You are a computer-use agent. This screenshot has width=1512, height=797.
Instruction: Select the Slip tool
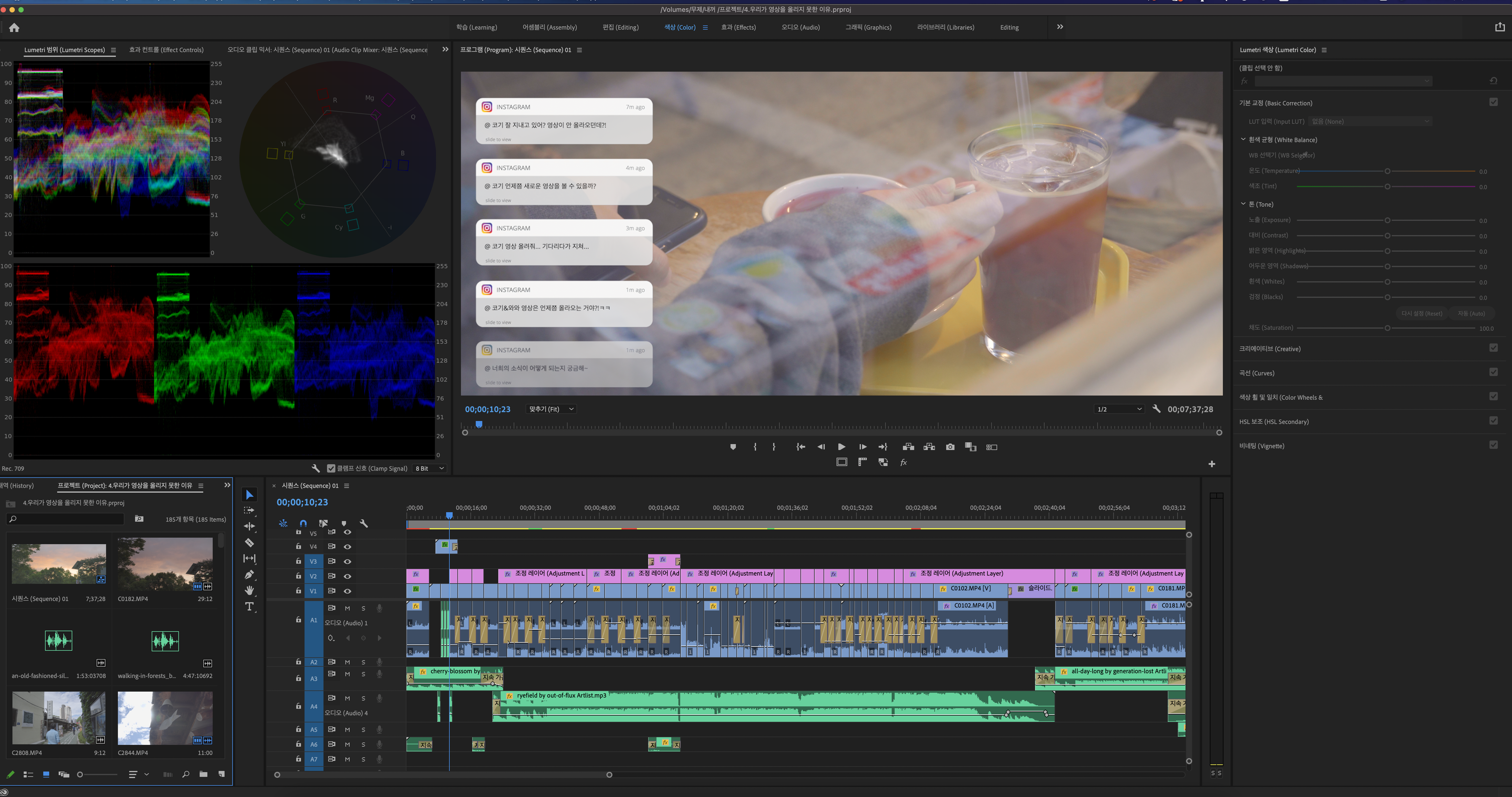coord(249,558)
